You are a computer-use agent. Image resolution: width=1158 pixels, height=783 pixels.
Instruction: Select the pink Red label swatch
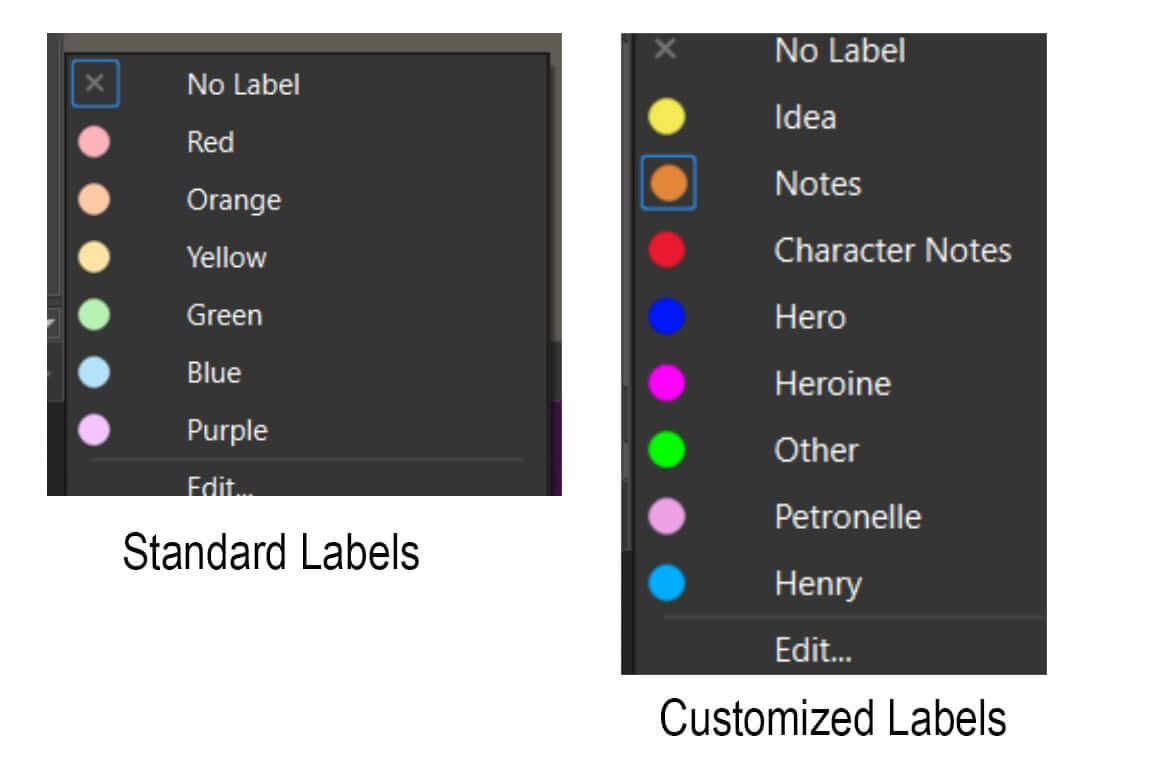click(94, 142)
